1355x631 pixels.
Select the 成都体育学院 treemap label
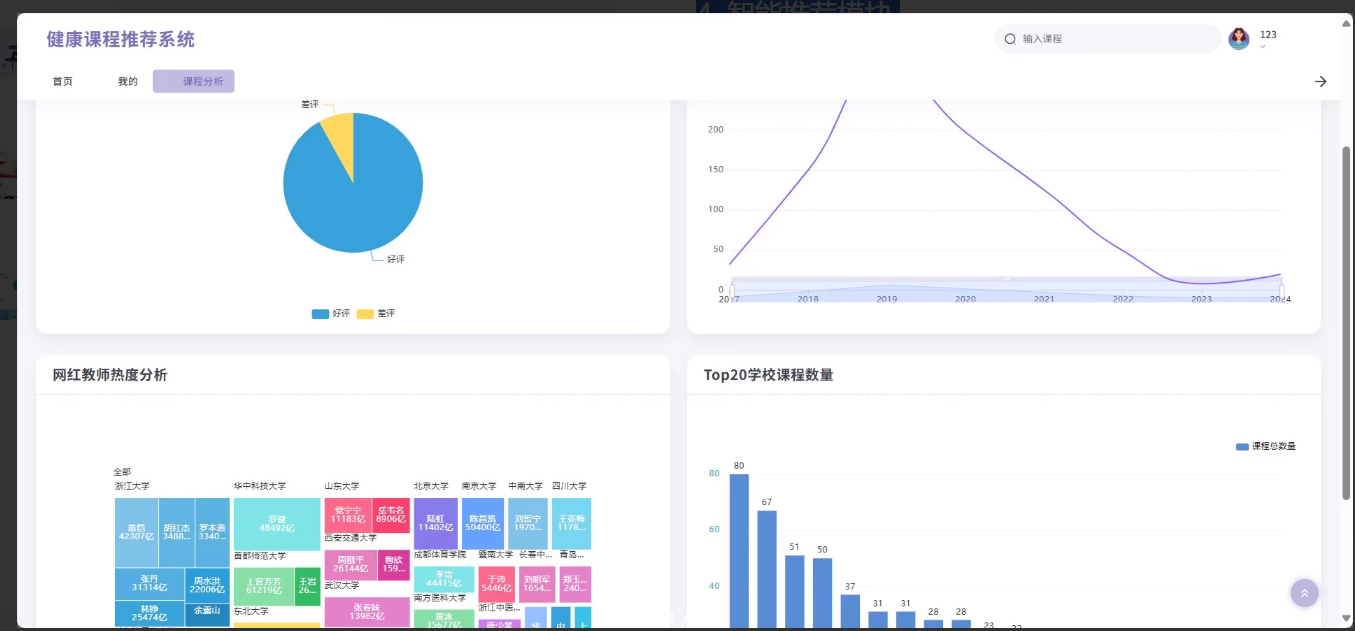[440, 554]
